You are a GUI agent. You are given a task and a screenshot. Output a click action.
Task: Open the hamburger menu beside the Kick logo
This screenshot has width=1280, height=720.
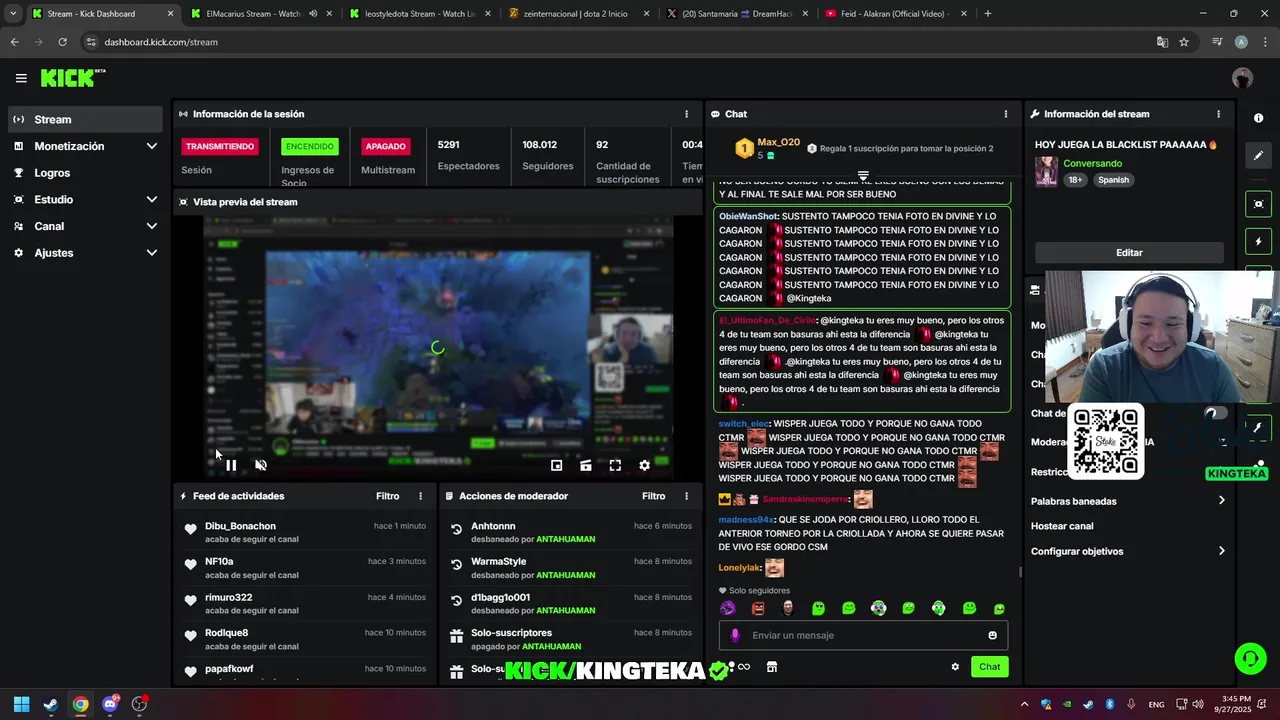(21, 78)
